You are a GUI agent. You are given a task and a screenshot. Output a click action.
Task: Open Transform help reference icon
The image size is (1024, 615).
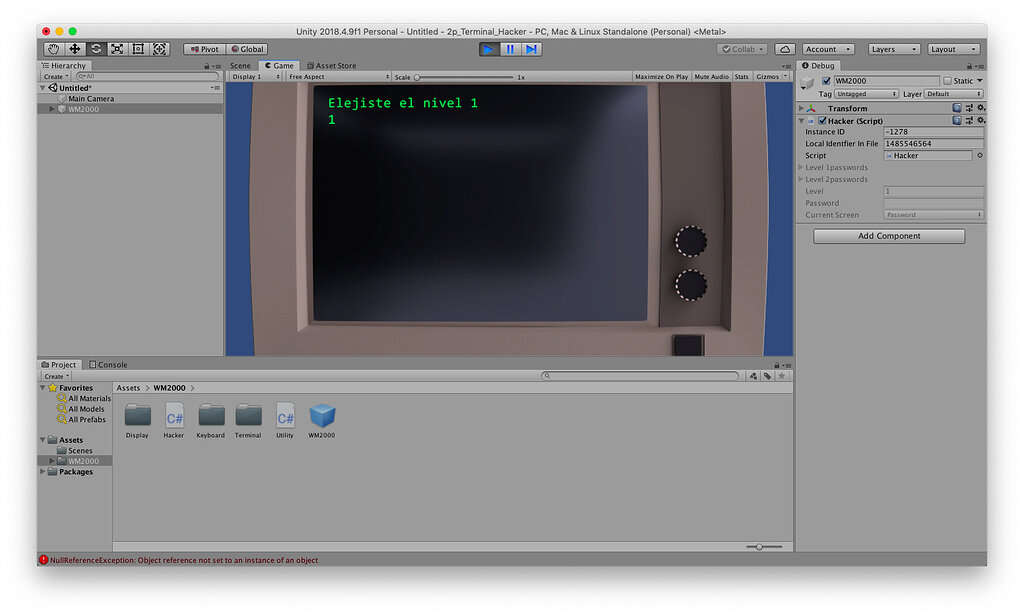[x=957, y=108]
